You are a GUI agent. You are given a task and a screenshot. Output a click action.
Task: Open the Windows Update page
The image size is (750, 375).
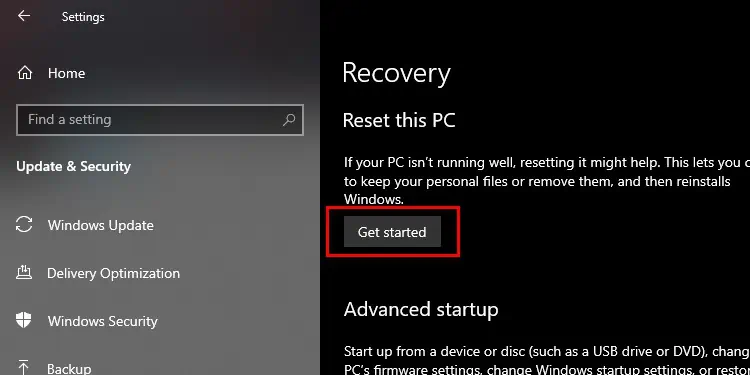click(100, 225)
